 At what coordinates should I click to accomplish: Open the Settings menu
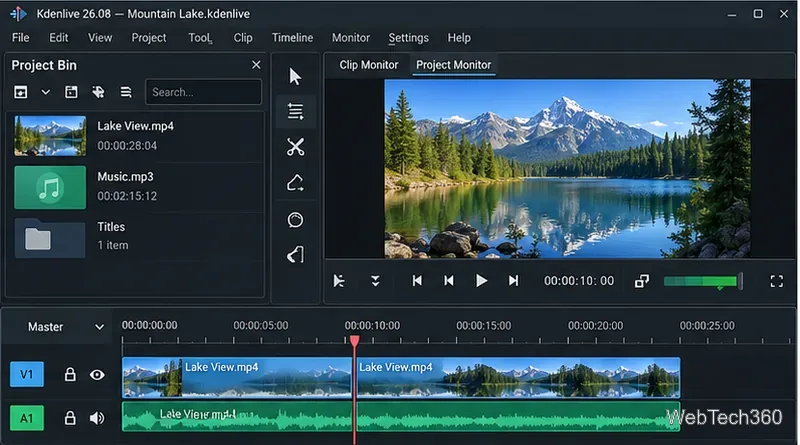[x=409, y=38]
